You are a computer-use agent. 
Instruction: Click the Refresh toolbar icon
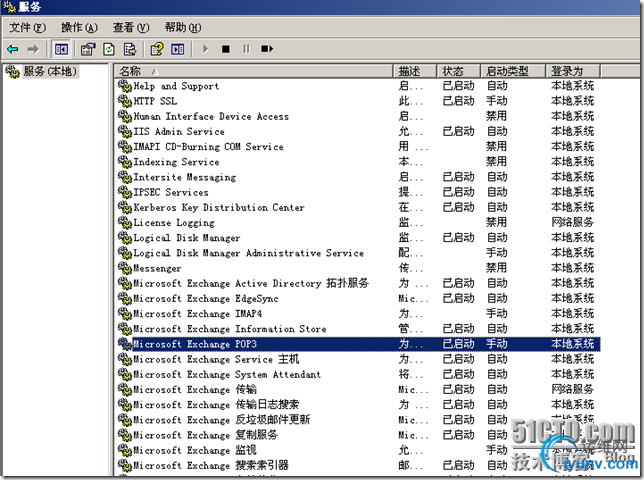109,49
